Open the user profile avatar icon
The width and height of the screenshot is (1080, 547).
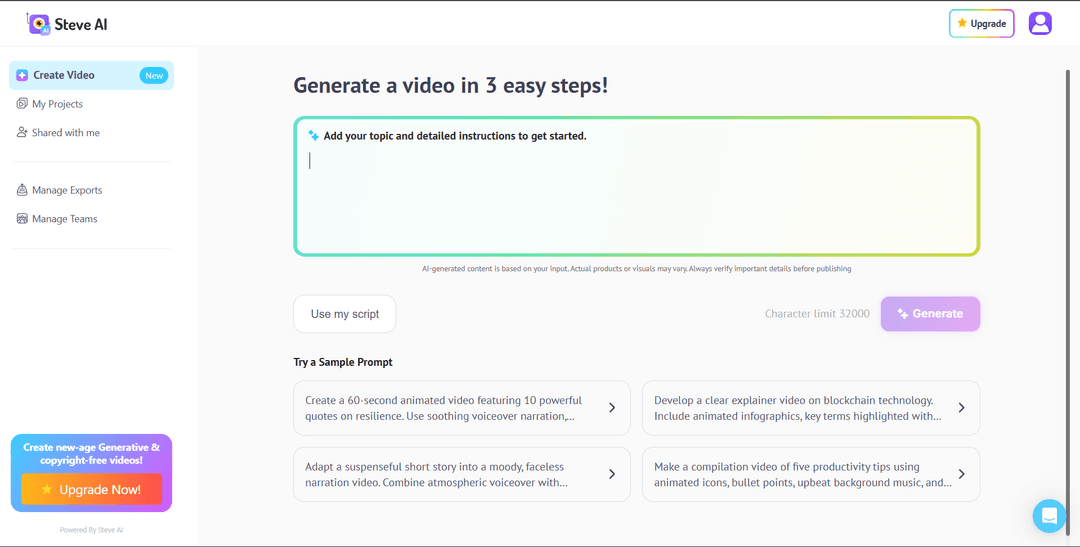tap(1040, 23)
